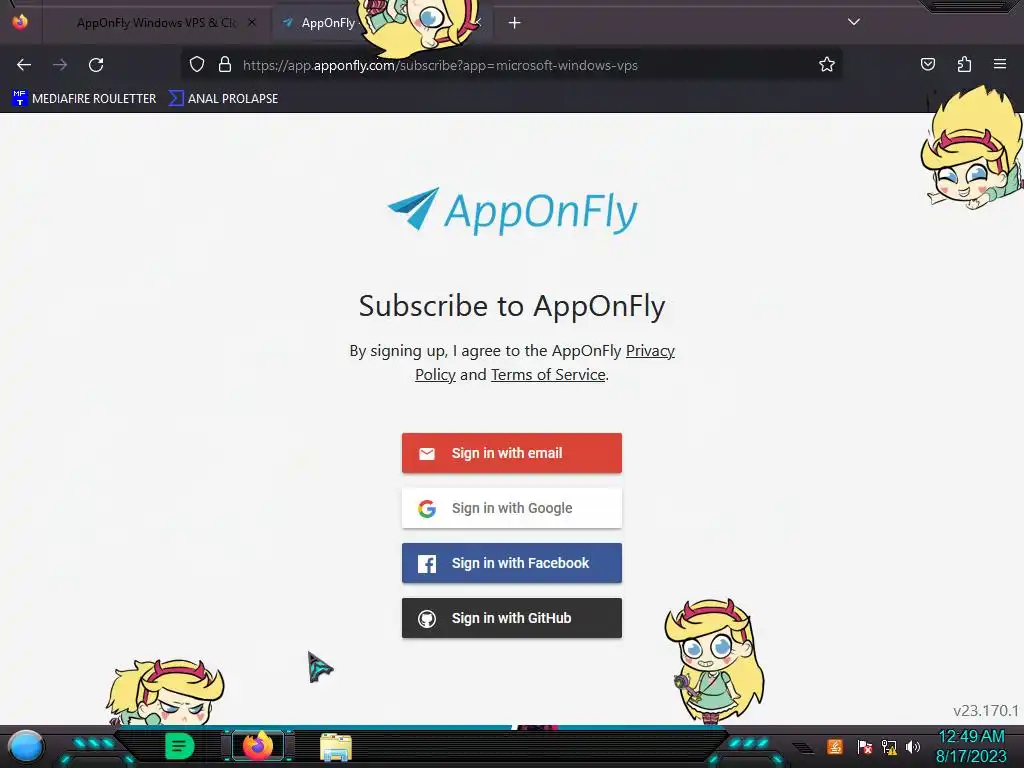Select the active AppOnFly tab
Image resolution: width=1024 pixels, height=768 pixels.
tap(327, 23)
